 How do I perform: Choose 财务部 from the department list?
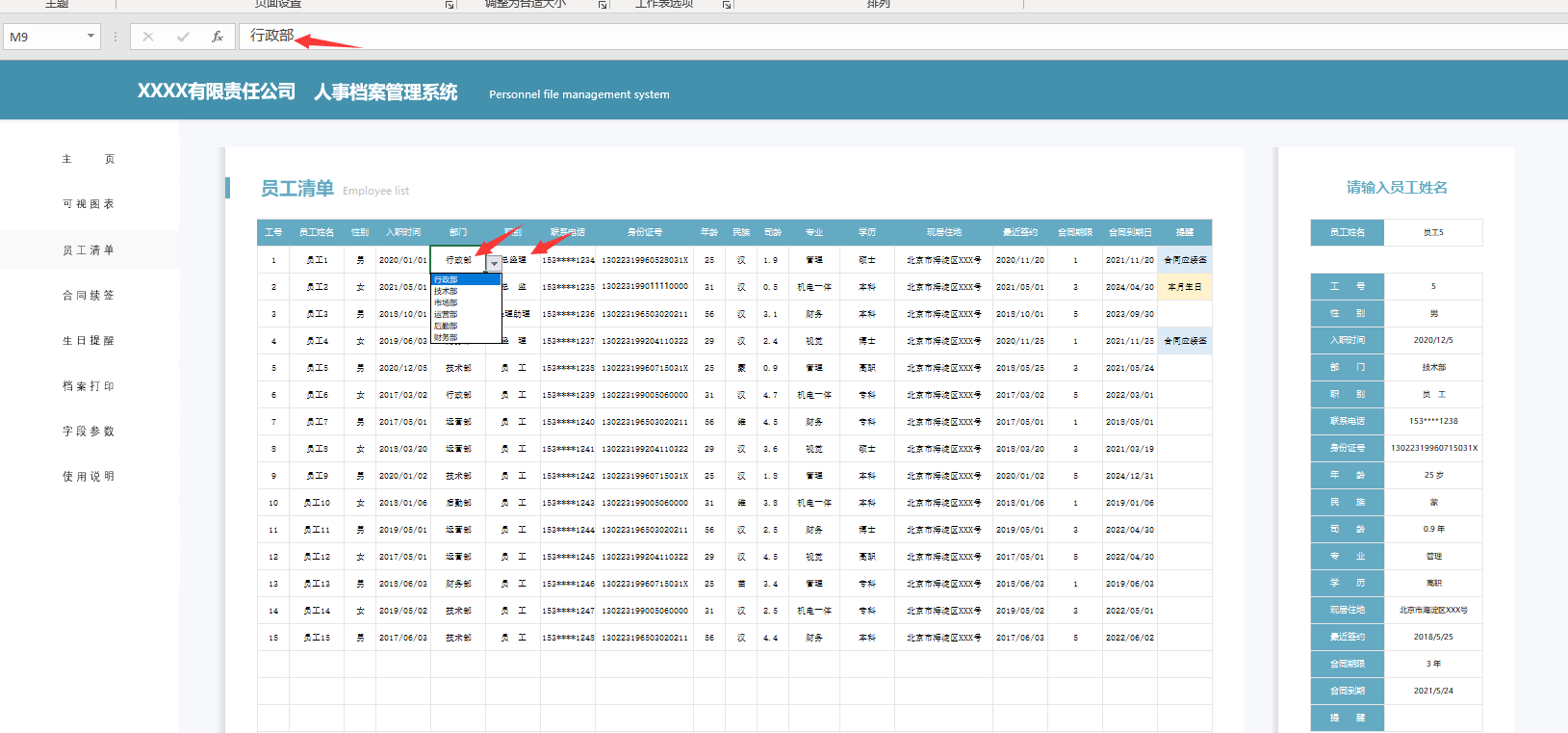click(466, 337)
